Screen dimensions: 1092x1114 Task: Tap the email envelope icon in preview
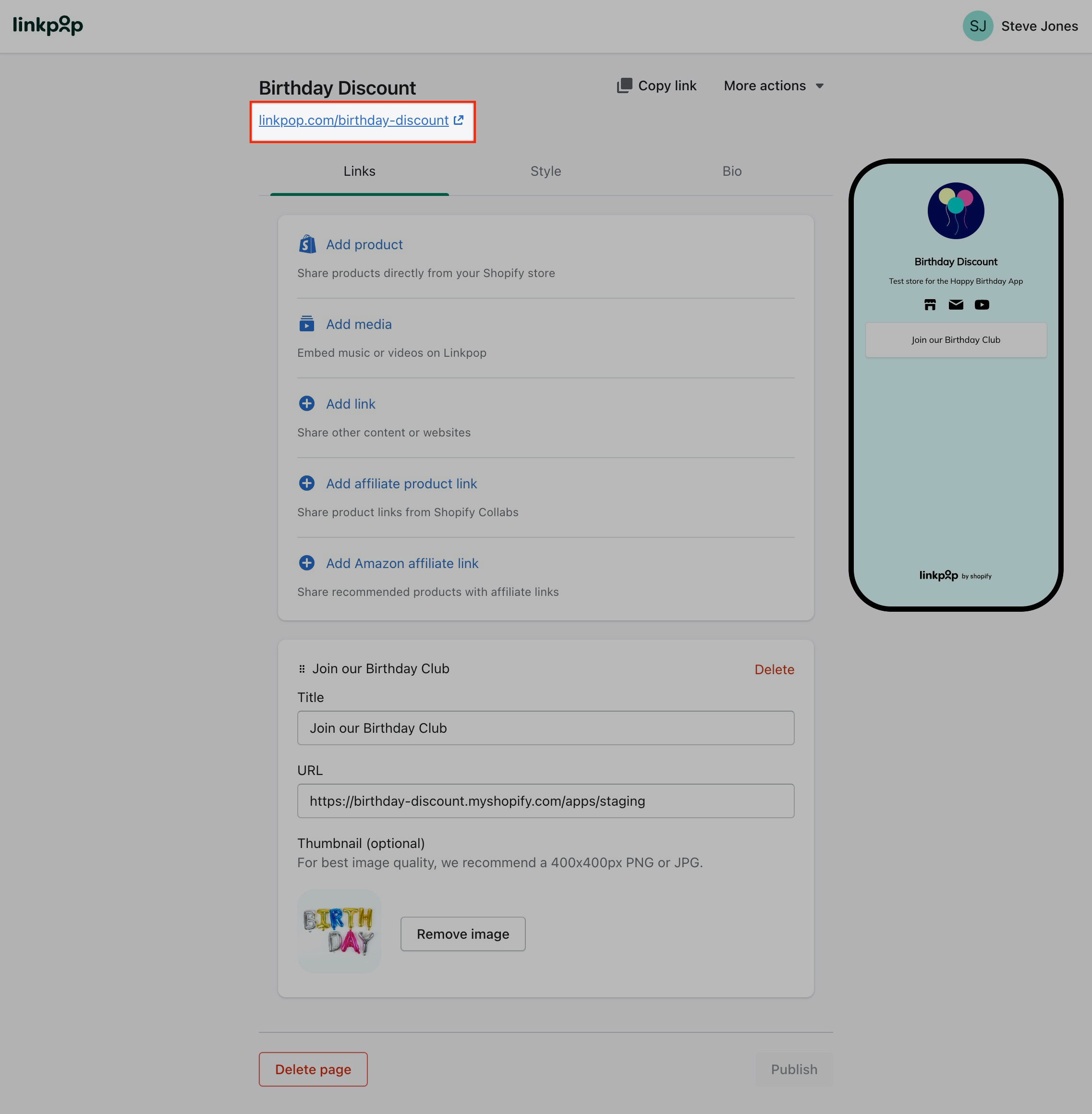(956, 304)
